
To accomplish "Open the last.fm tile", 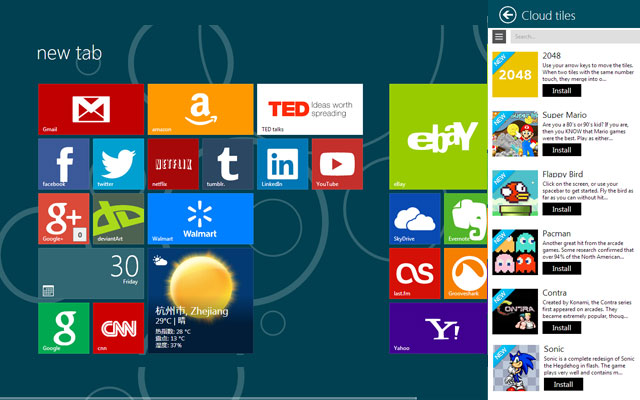I will (x=415, y=273).
